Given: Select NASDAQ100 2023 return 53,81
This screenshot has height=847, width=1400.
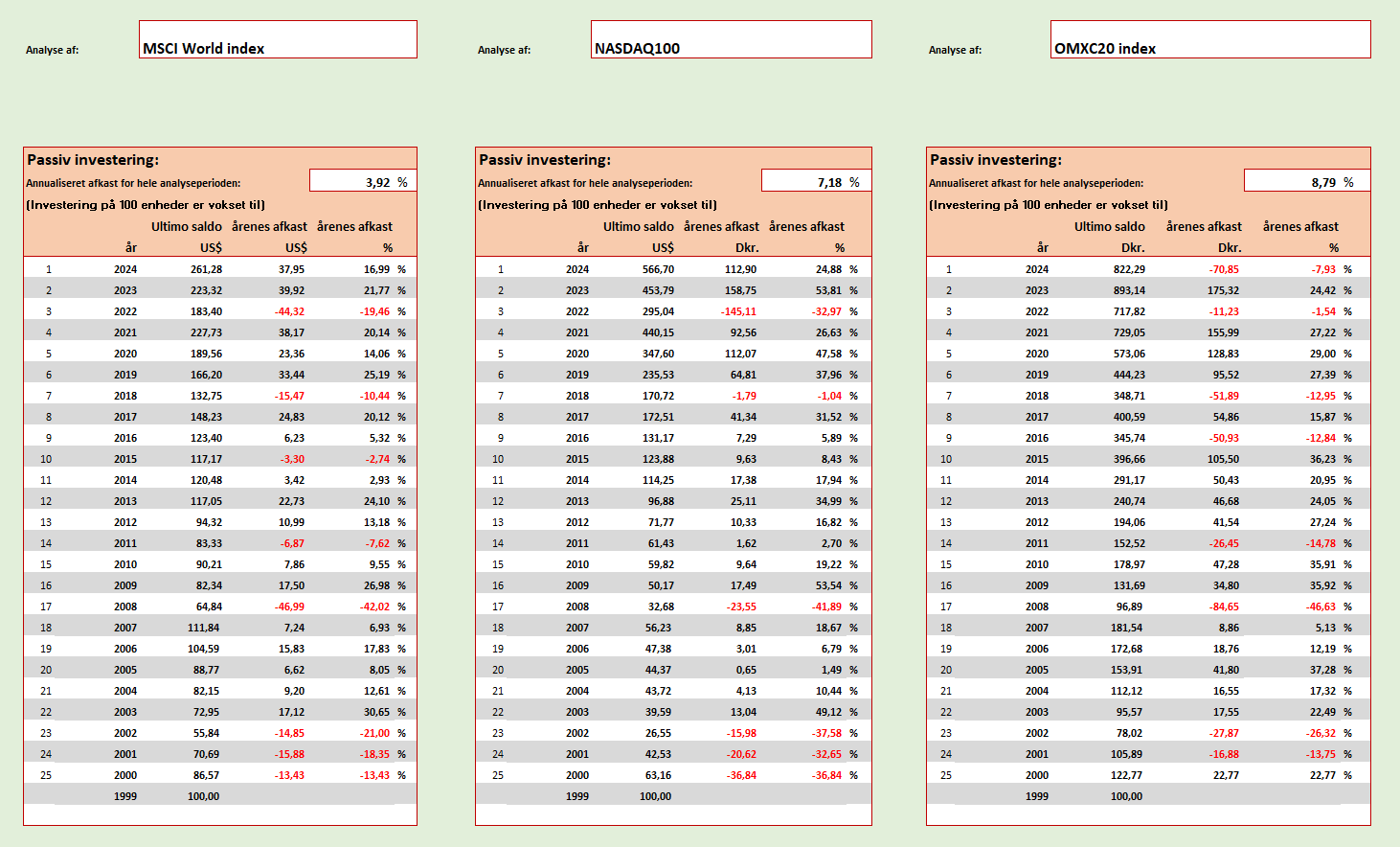Looking at the screenshot, I should 828,290.
